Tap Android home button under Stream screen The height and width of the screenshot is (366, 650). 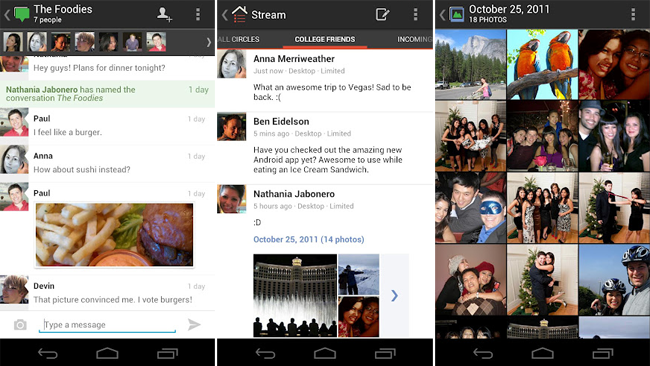click(325, 353)
